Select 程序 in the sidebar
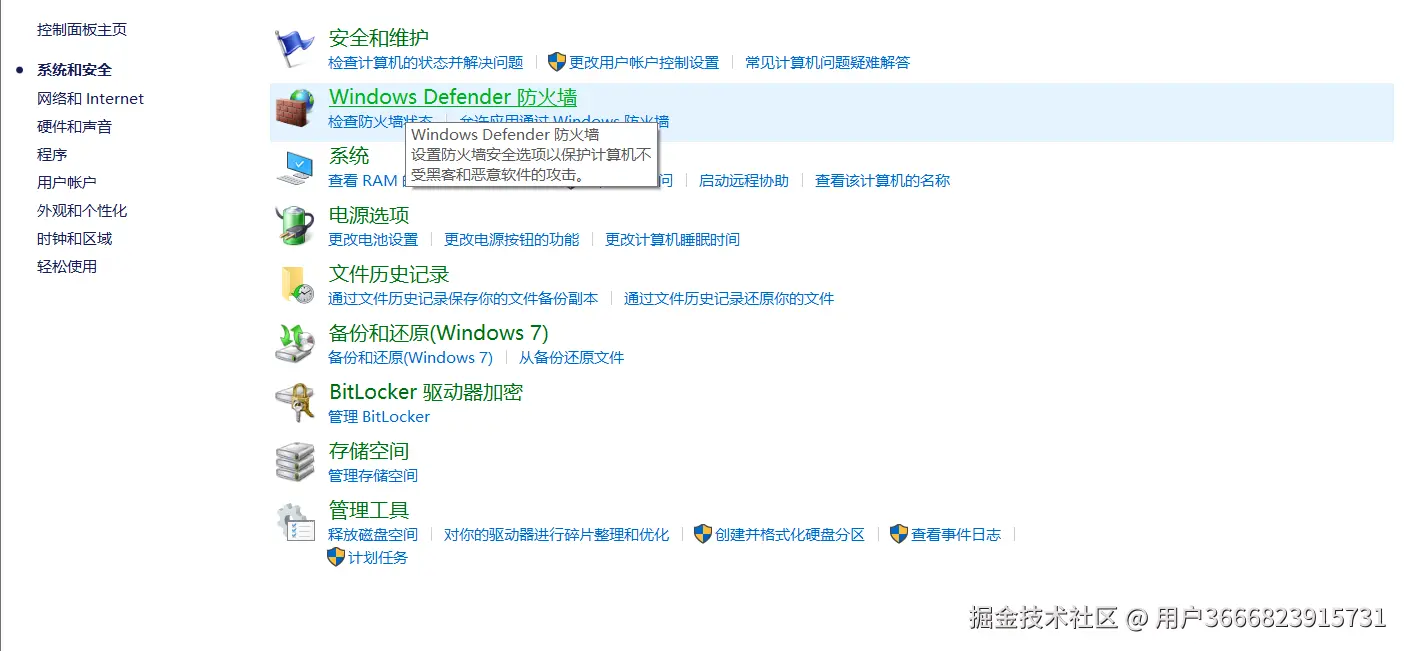 [52, 154]
